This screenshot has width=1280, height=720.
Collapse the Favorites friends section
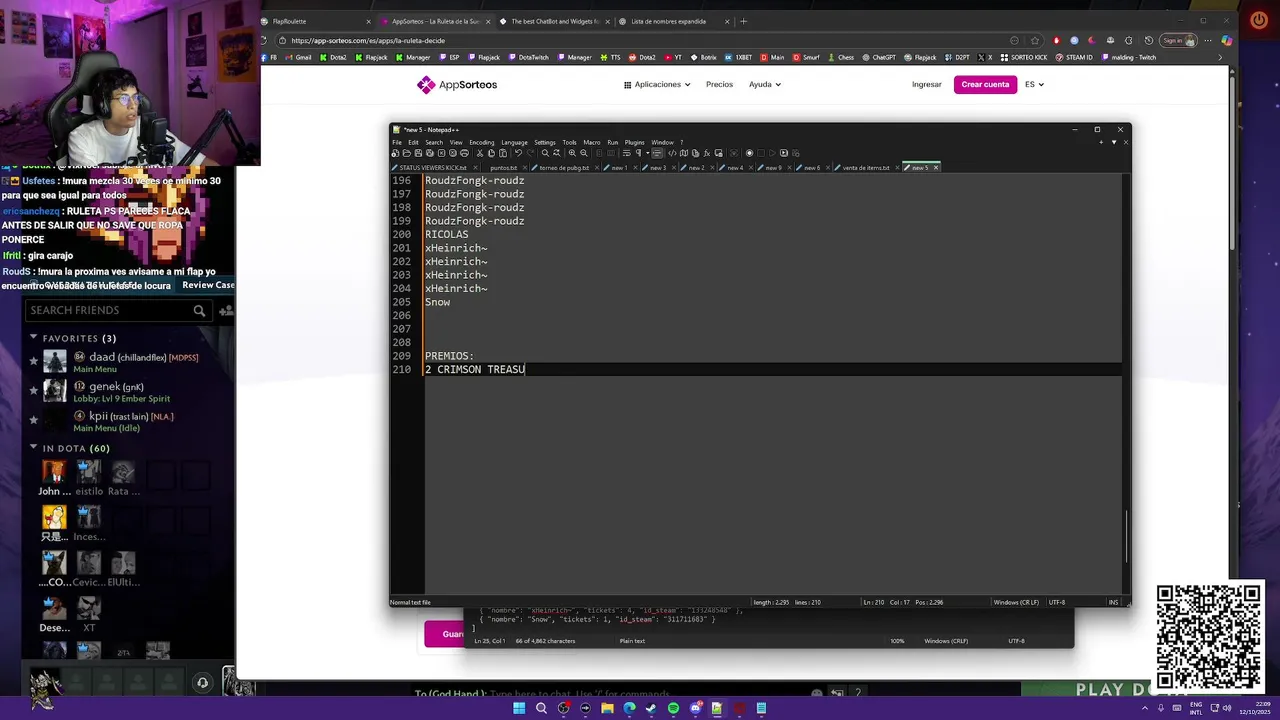click(x=33, y=338)
